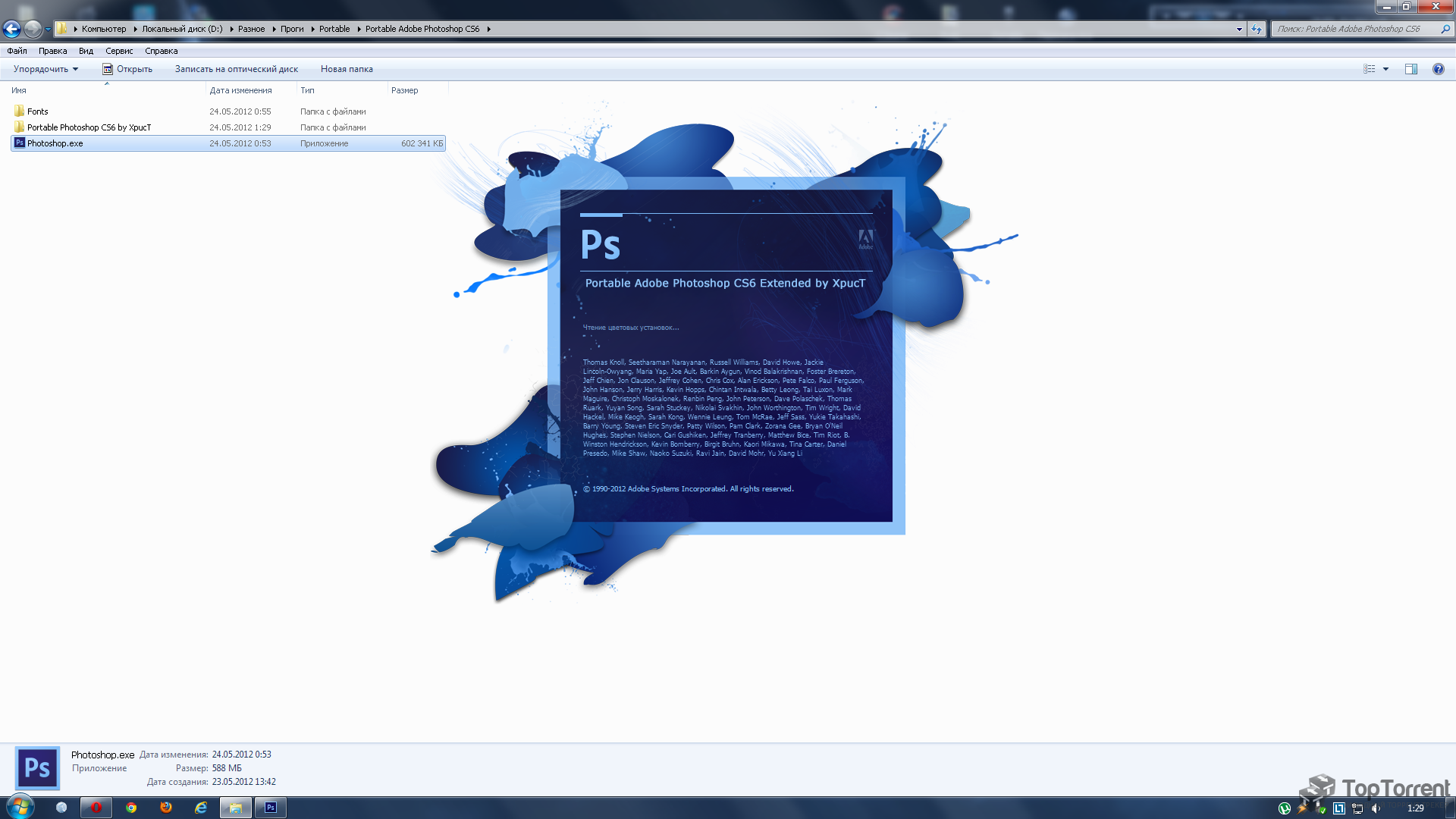Viewport: 1456px width, 819px height.
Task: Click the safely remove hardware tray icon
Action: [x=1321, y=808]
